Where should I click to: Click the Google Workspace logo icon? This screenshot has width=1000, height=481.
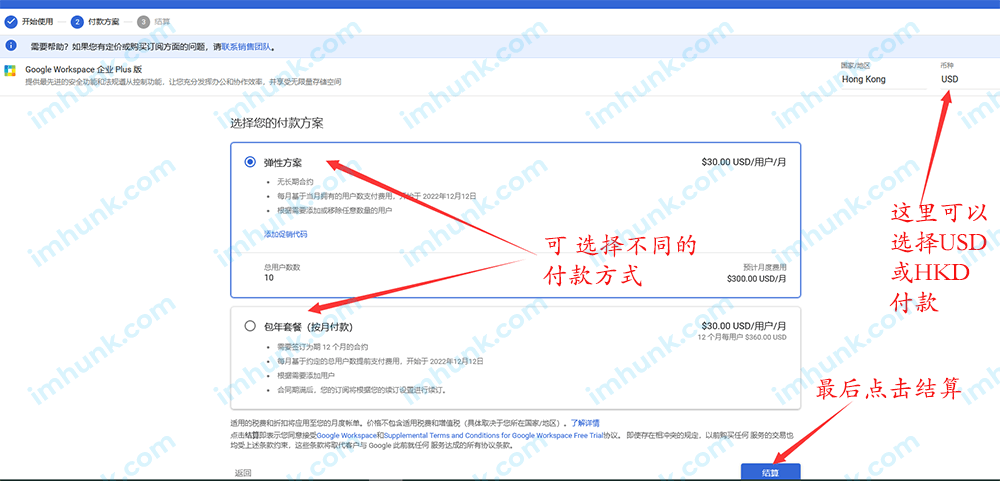[x=10, y=71]
